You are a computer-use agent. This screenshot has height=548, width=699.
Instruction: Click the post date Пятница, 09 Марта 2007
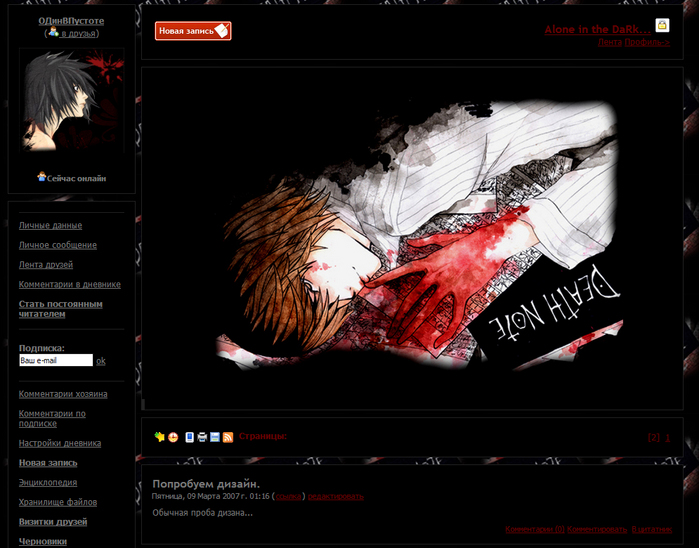[198, 496]
